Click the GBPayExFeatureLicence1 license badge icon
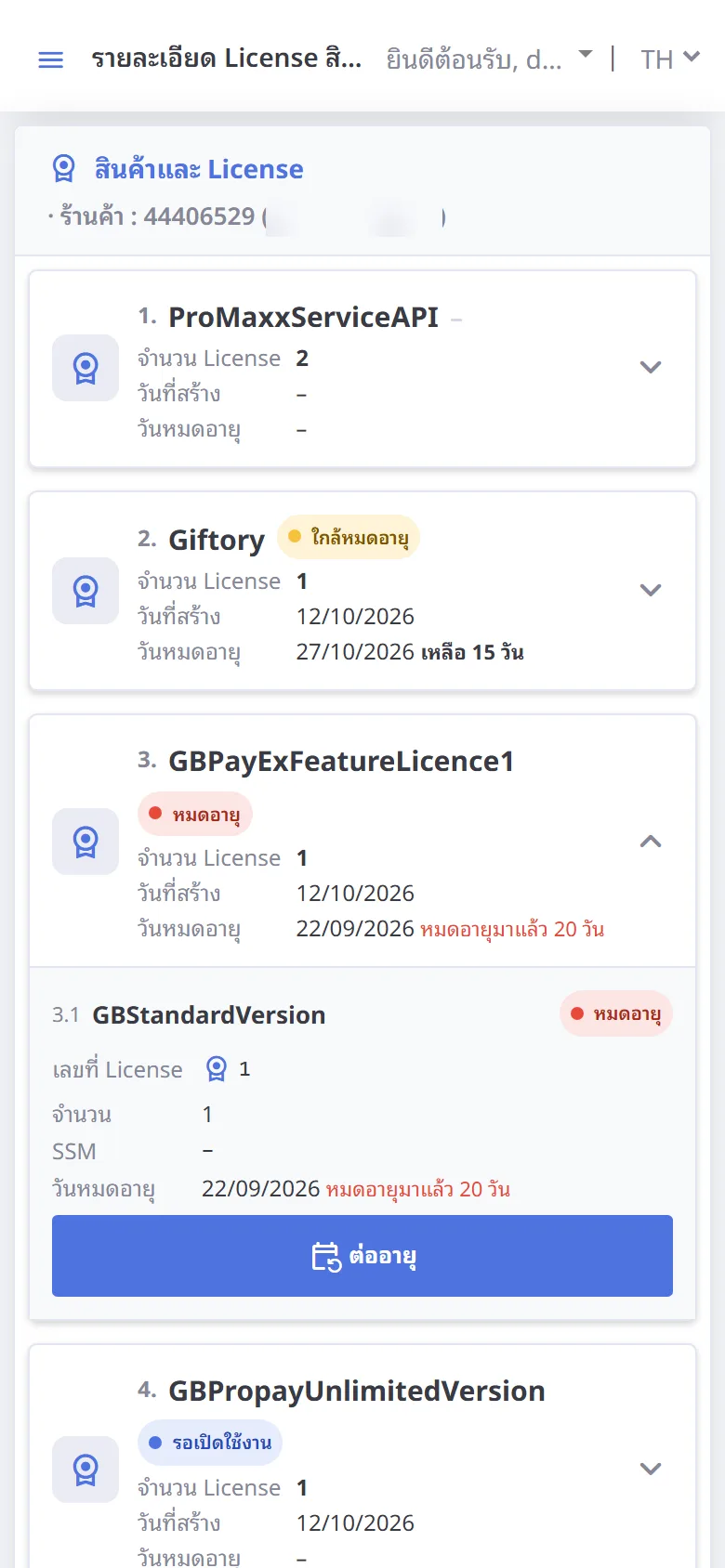 pyautogui.click(x=86, y=842)
